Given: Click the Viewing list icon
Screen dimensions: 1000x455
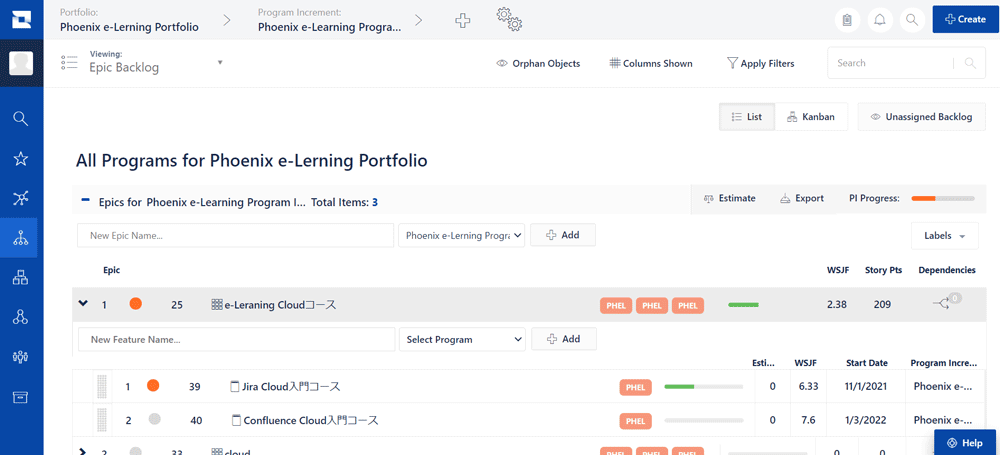Looking at the screenshot, I should coord(69,63).
